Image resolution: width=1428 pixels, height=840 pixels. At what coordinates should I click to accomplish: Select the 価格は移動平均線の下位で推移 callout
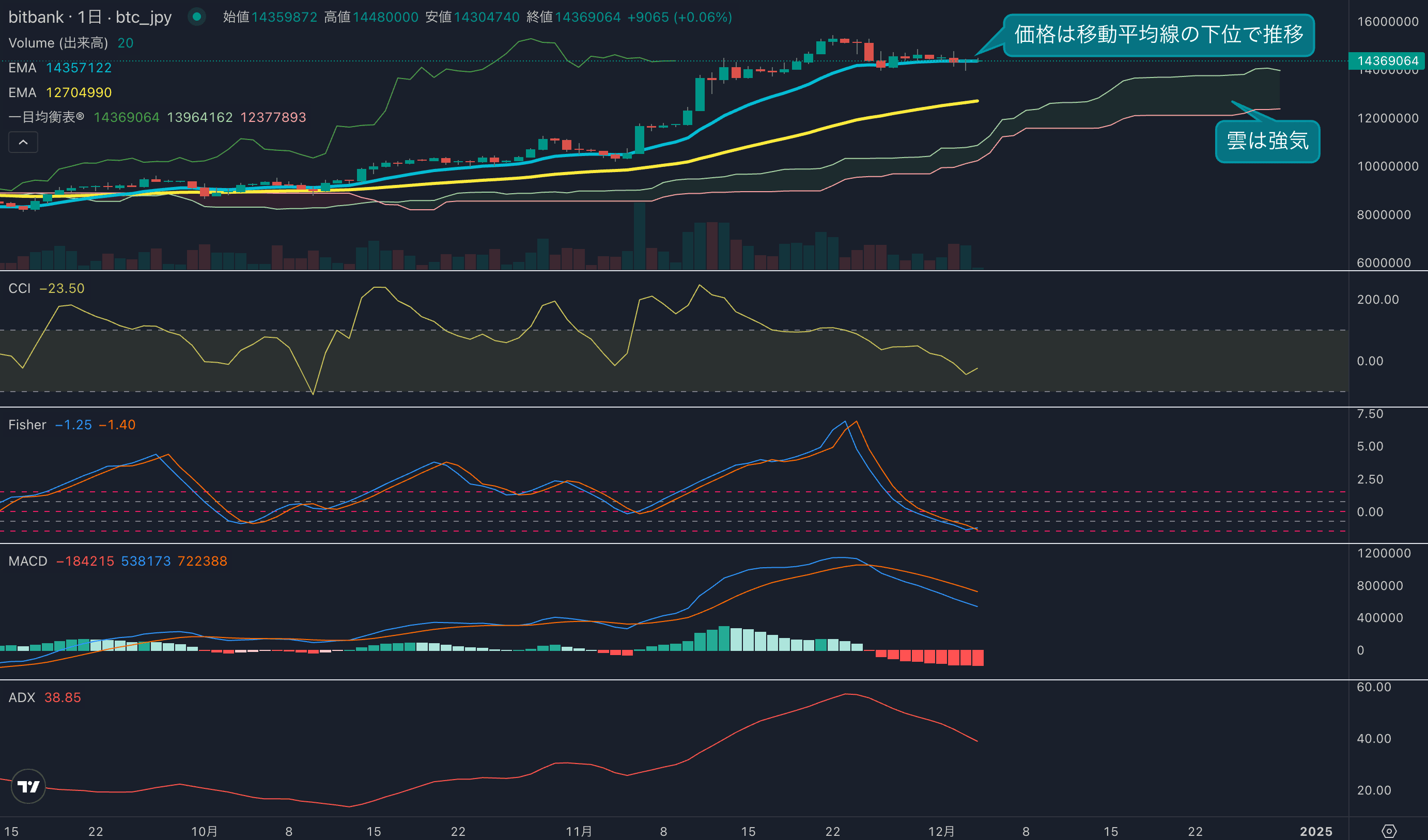click(x=1158, y=35)
